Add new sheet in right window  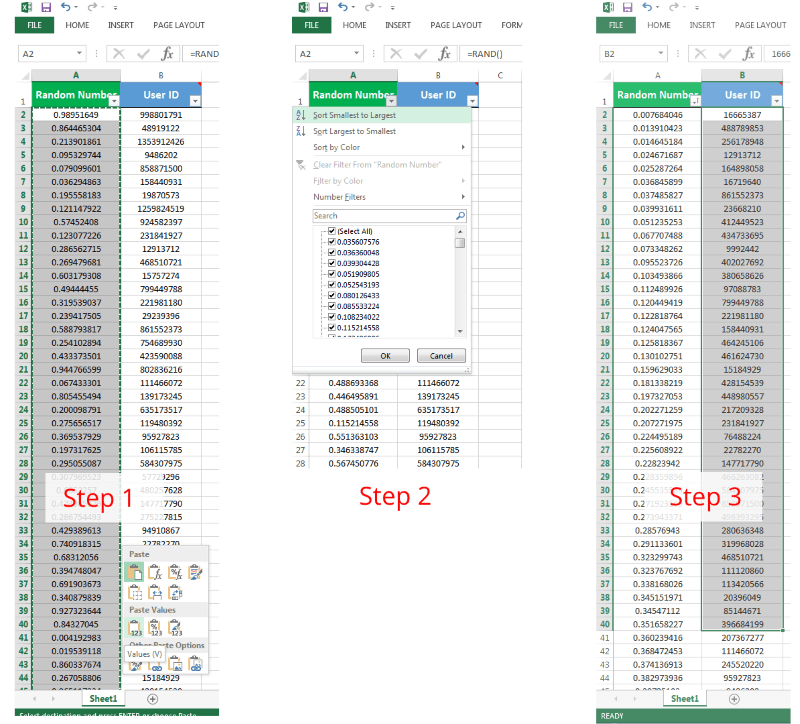coord(734,698)
